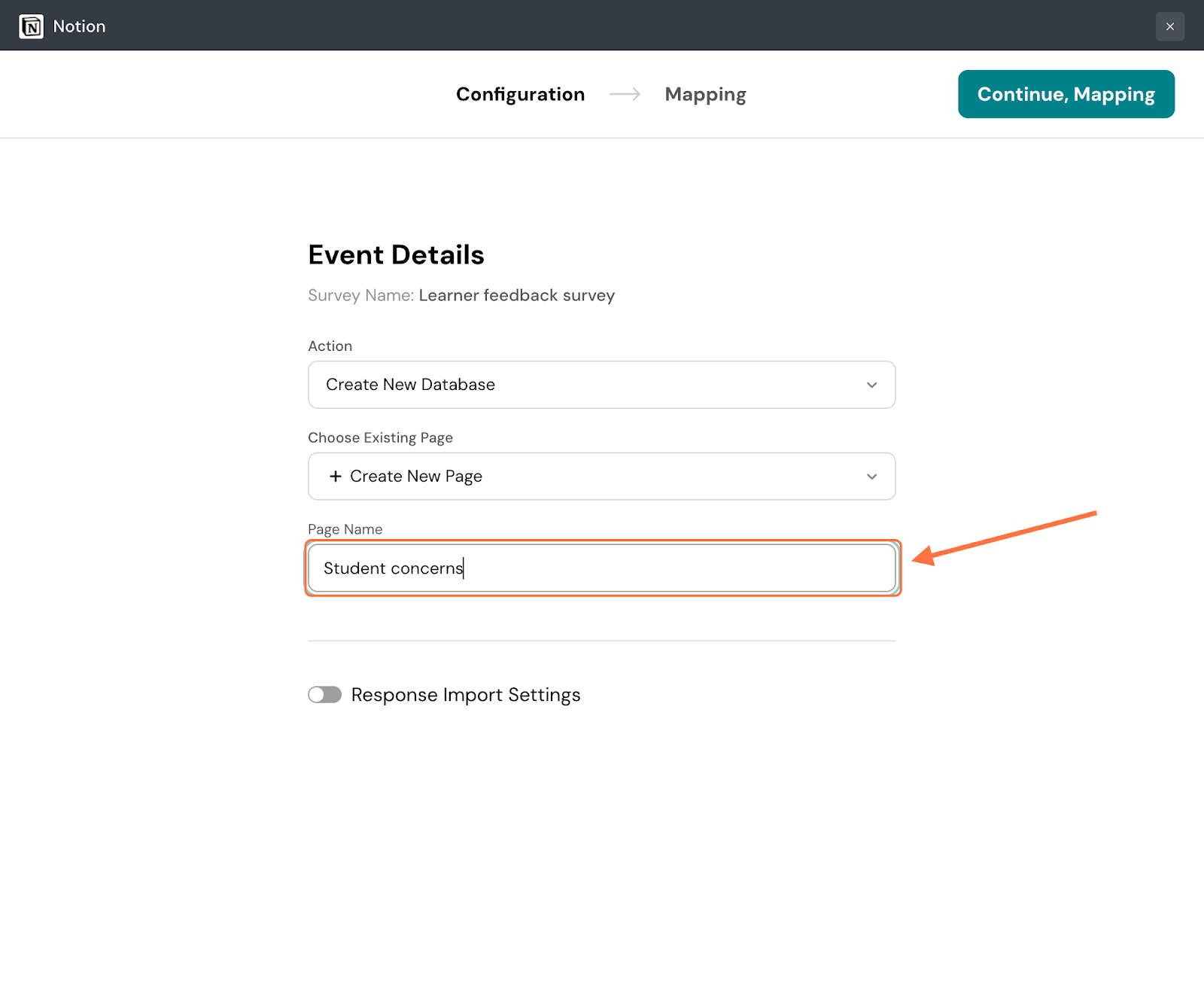This screenshot has width=1204, height=996.
Task: Expand the Create New Page dropdown
Action: point(600,477)
